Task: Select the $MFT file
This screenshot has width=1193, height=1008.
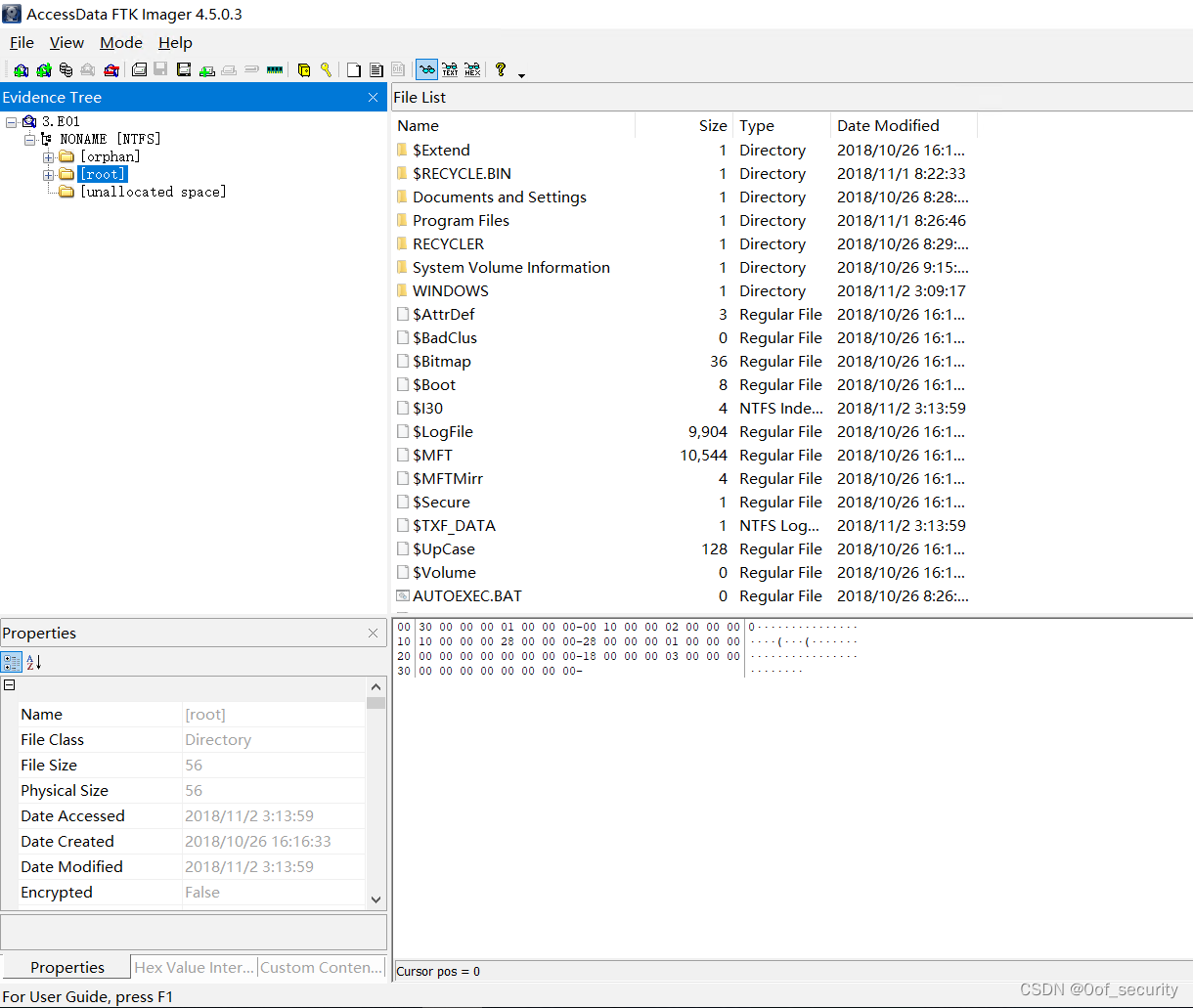Action: click(x=433, y=455)
